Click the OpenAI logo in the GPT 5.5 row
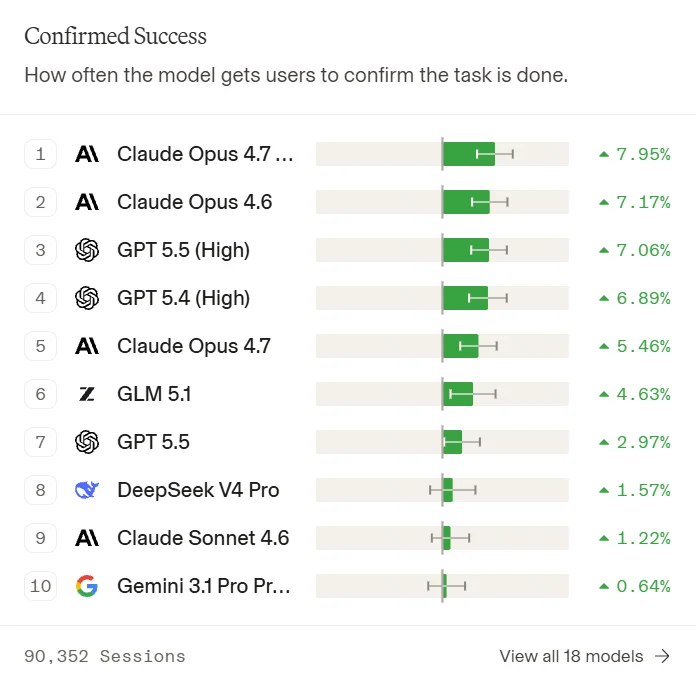This screenshot has width=696, height=682. click(x=87, y=442)
